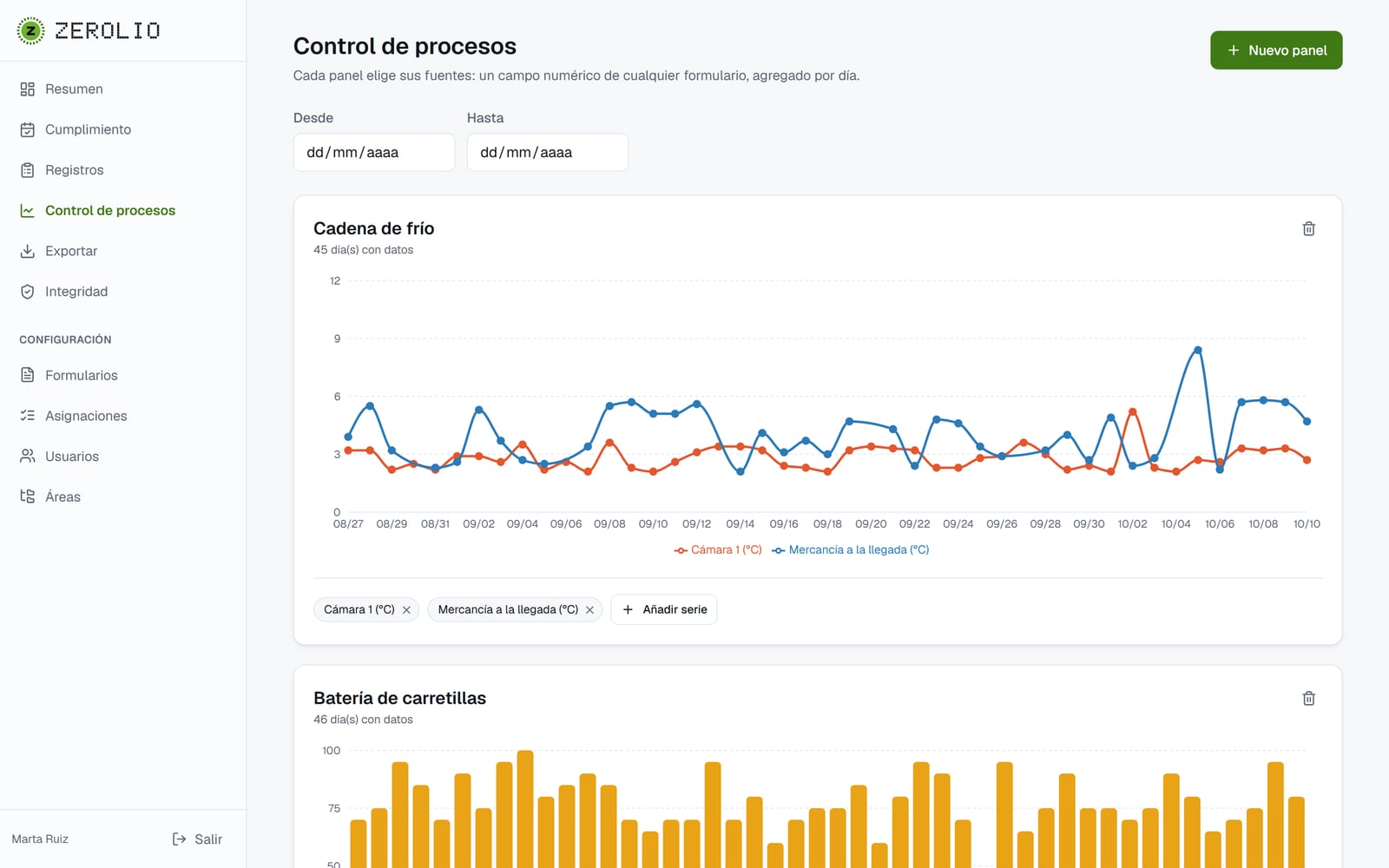Click the 10/10 axis label

[x=1307, y=524]
